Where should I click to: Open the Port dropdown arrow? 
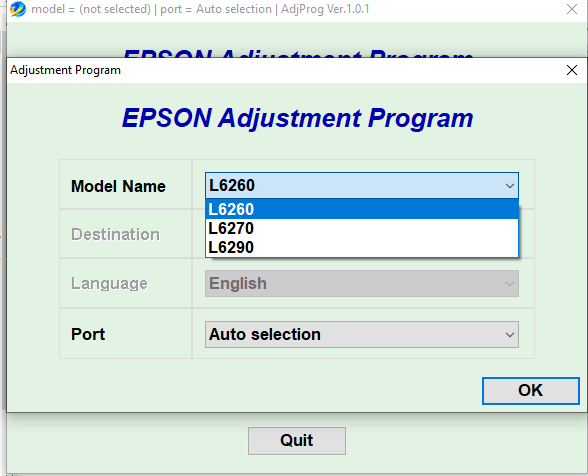pos(509,334)
